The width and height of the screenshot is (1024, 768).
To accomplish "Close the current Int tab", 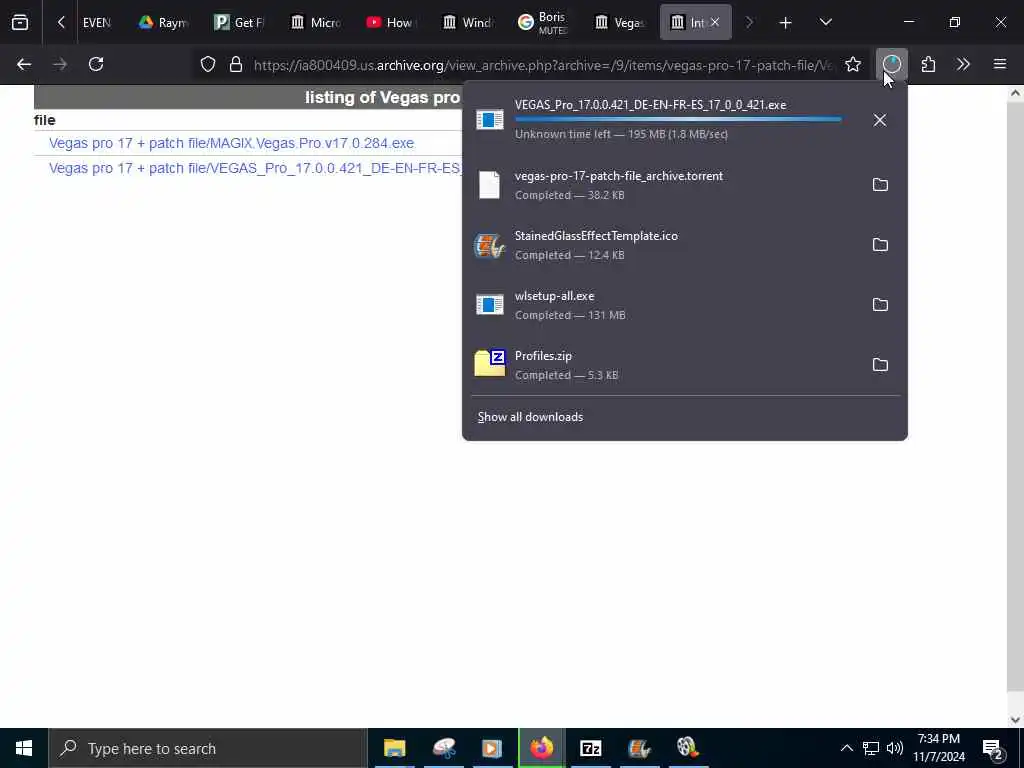I will (x=715, y=23).
